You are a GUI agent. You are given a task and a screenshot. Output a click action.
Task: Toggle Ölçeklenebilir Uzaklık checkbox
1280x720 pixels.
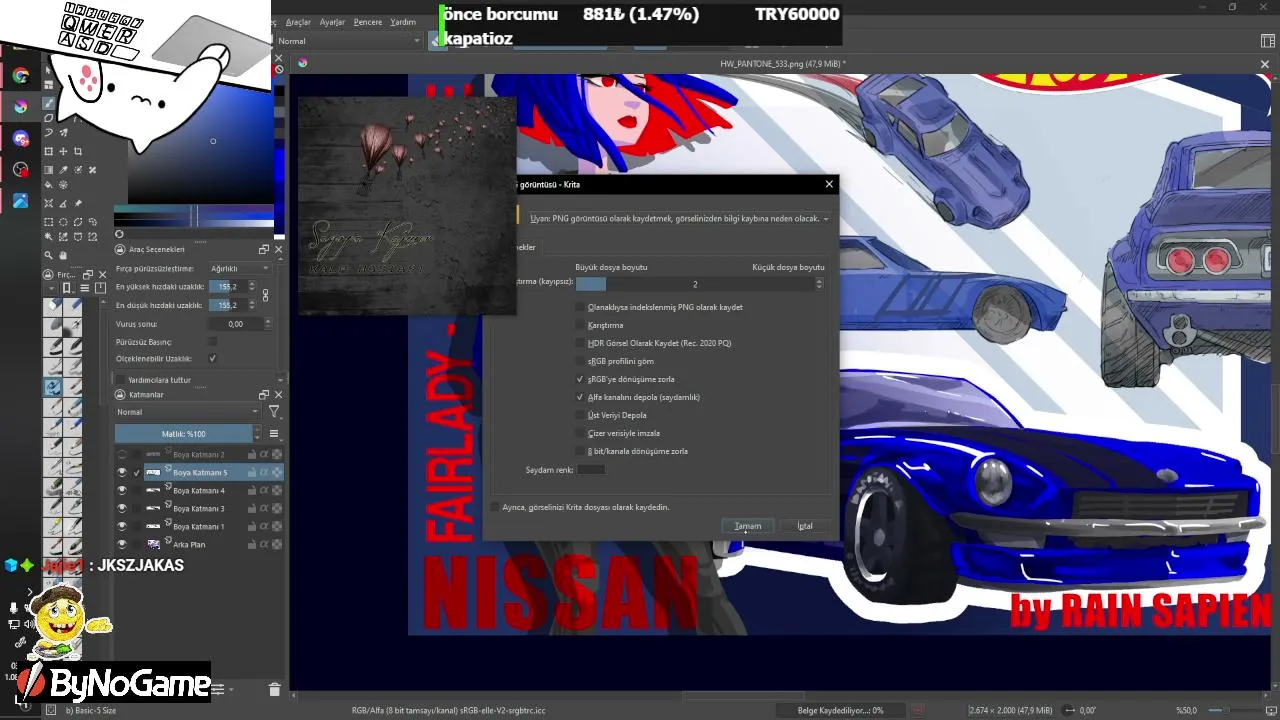point(212,358)
